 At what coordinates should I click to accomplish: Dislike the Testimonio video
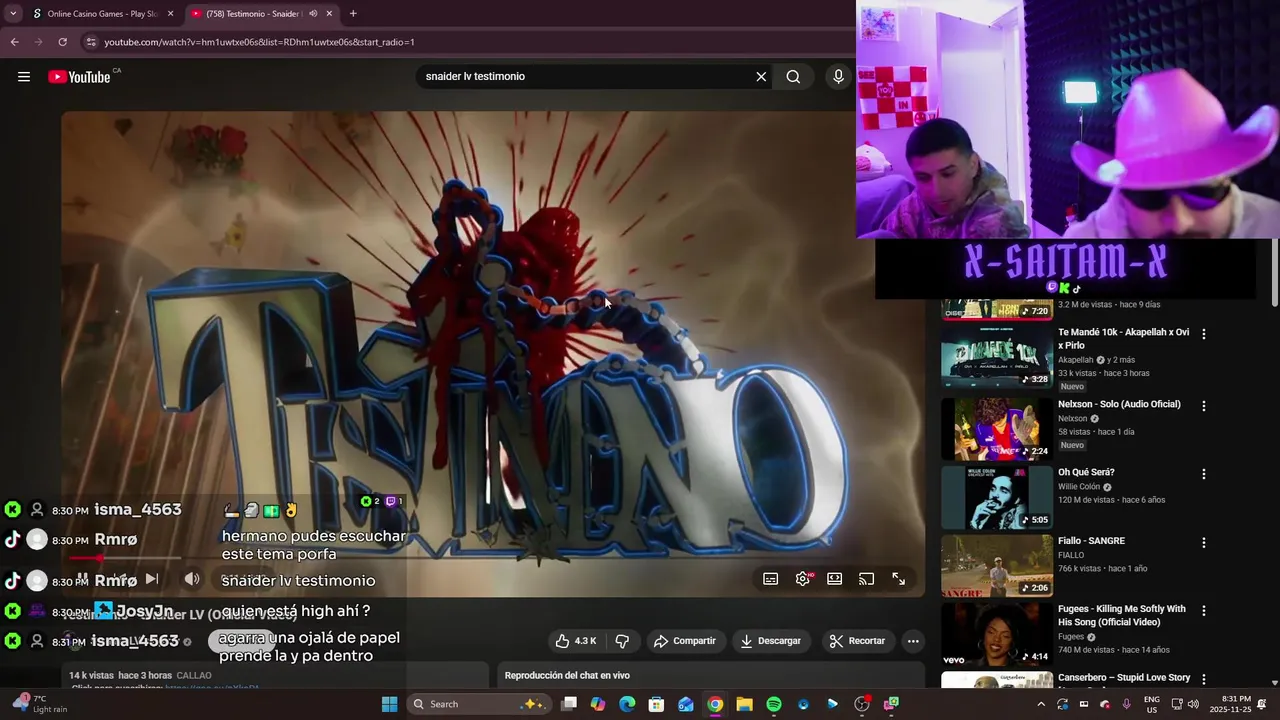[x=622, y=641]
